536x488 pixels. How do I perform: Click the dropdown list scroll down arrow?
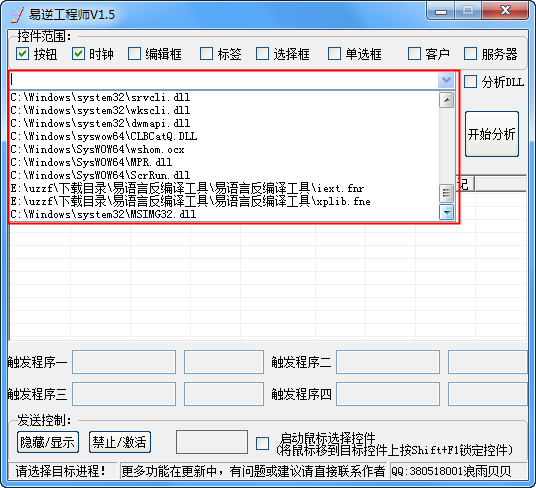coord(446,213)
